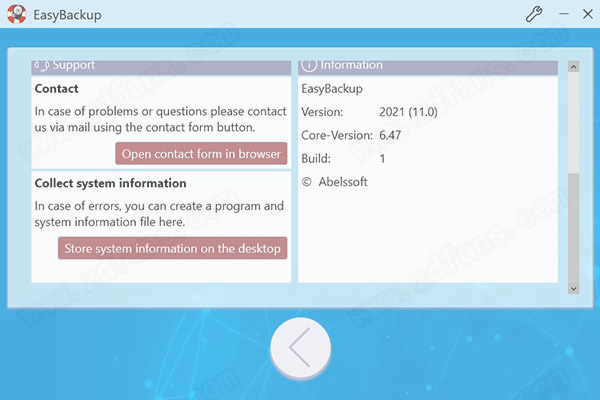Click the 'Build:' label

click(316, 158)
